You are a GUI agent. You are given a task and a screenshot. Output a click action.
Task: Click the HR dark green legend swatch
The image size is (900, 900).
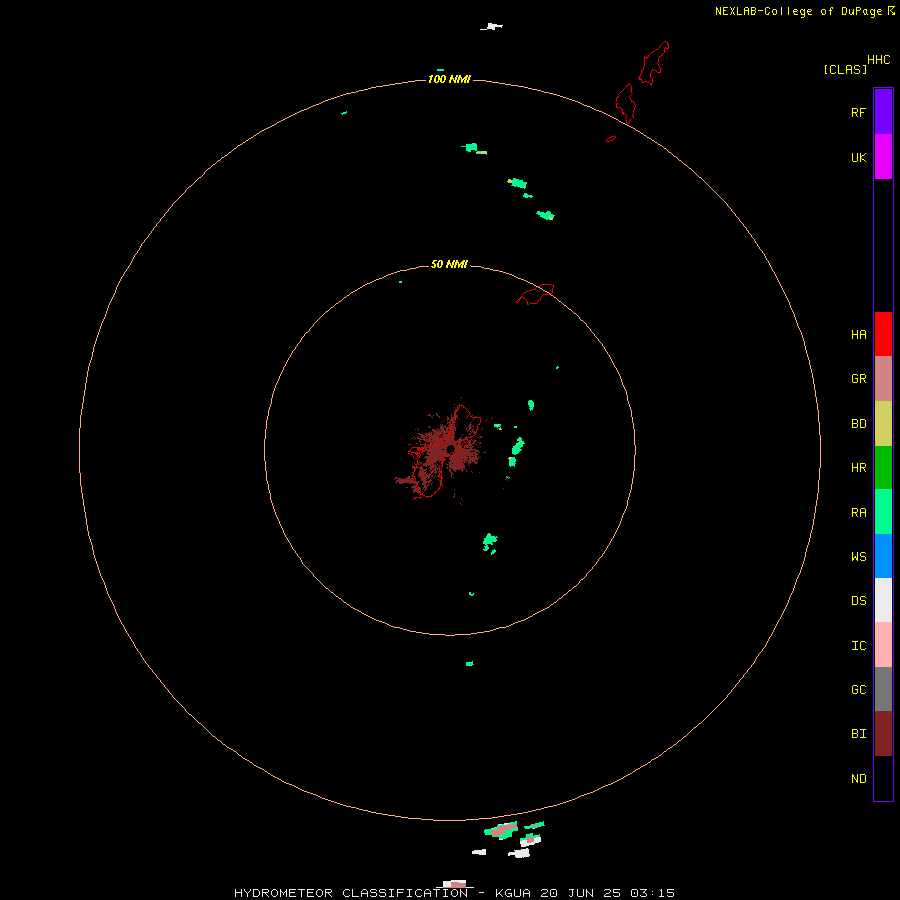pos(883,468)
